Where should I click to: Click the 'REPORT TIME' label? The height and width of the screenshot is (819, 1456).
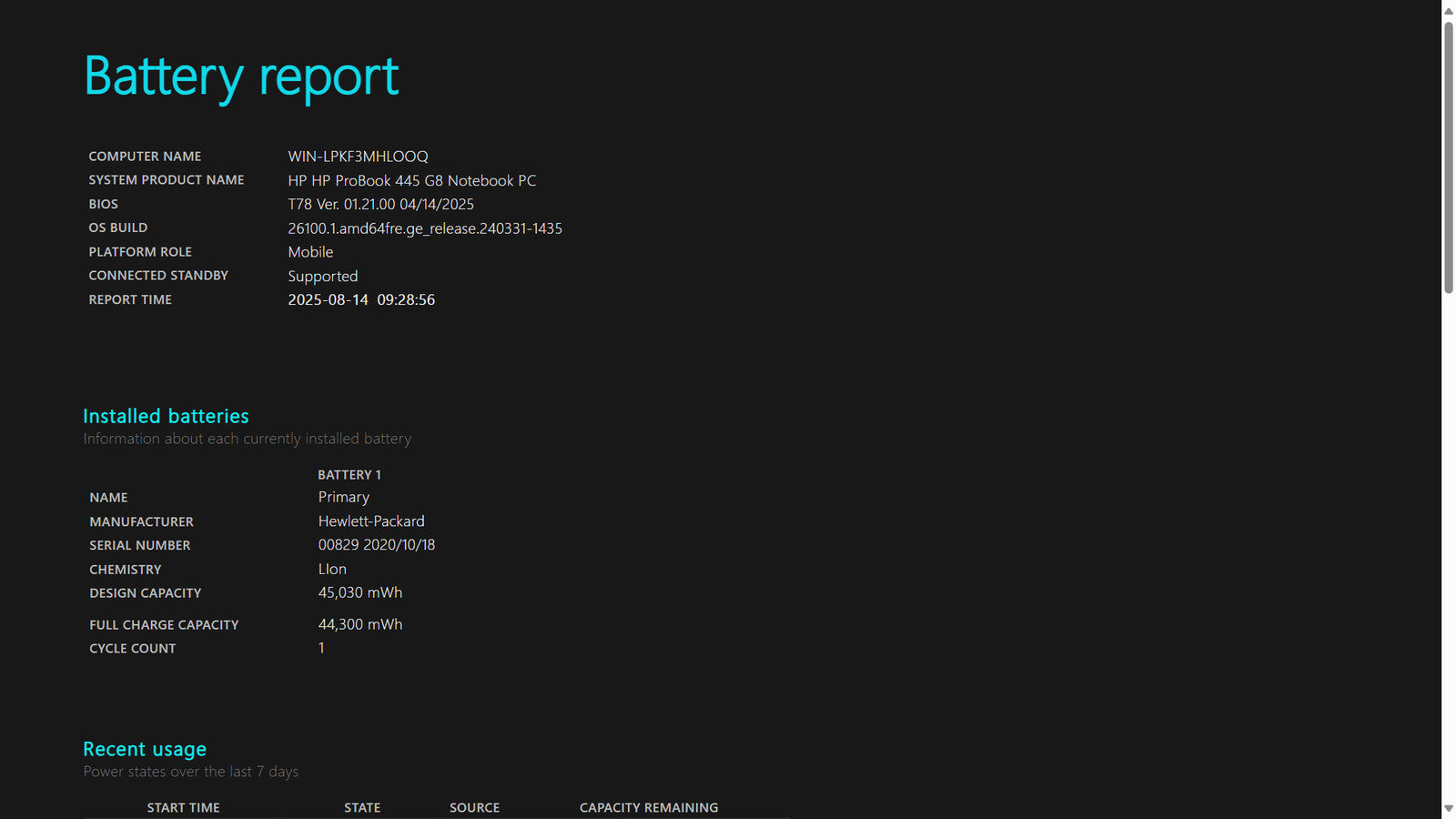(x=130, y=299)
